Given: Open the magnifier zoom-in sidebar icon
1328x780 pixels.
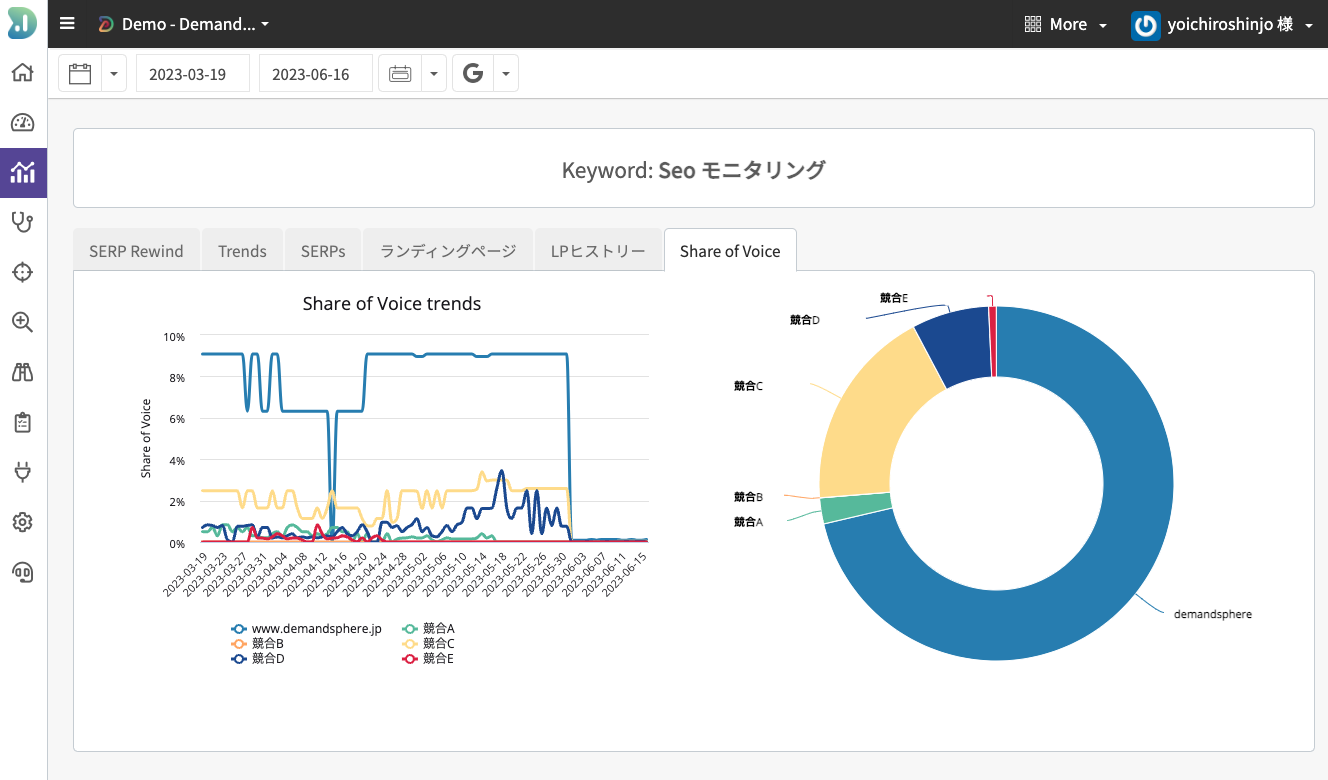Looking at the screenshot, I should point(22,322).
